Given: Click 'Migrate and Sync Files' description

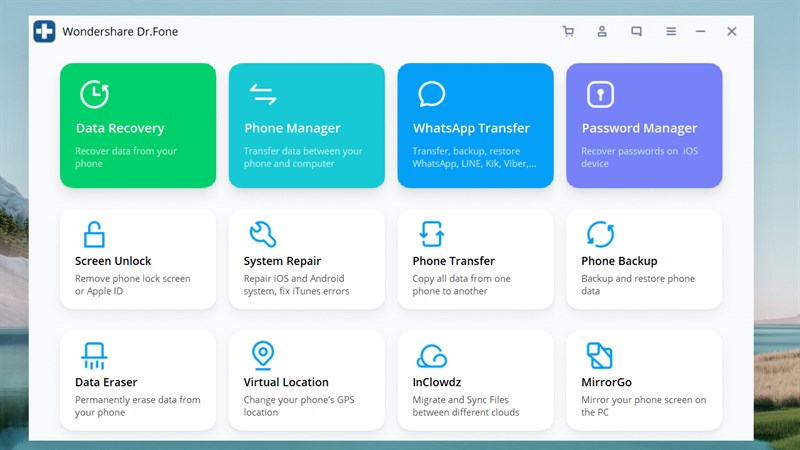Looking at the screenshot, I should 466,406.
